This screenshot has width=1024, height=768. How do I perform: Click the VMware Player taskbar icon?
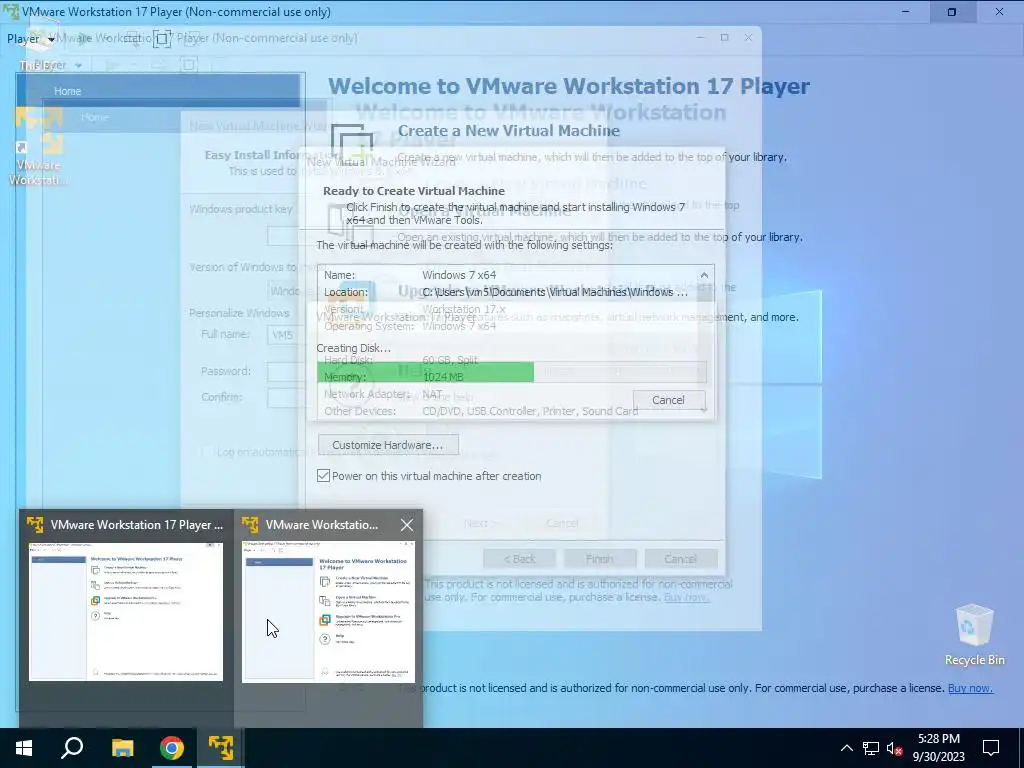coord(221,748)
